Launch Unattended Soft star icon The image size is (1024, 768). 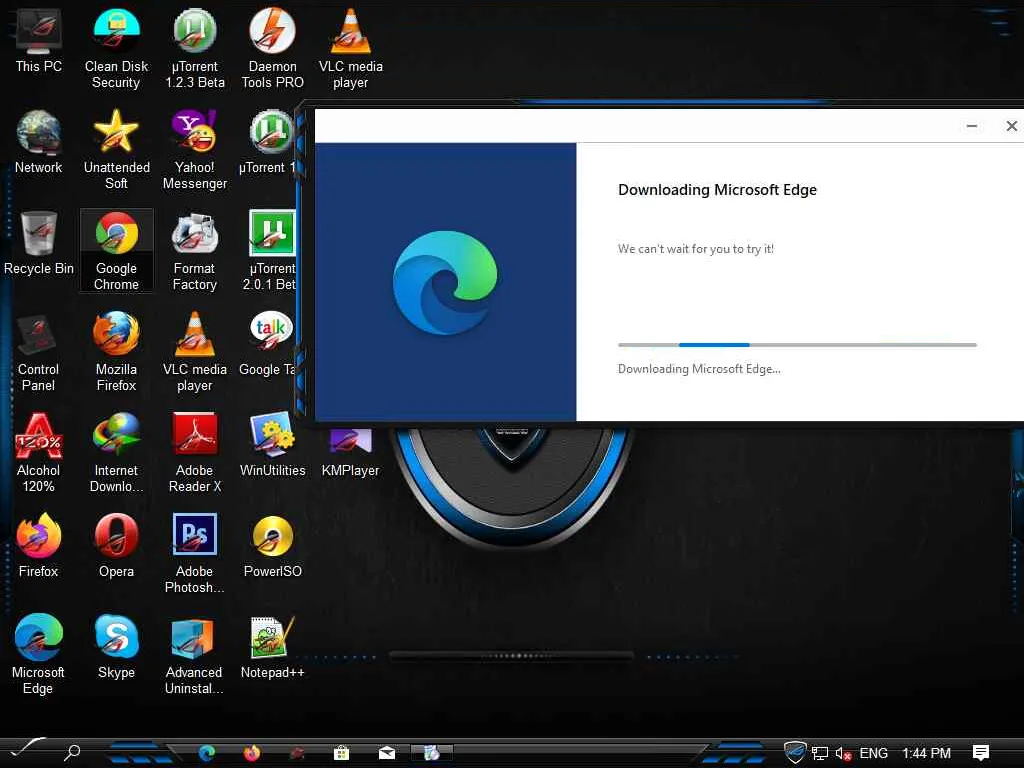(116, 150)
